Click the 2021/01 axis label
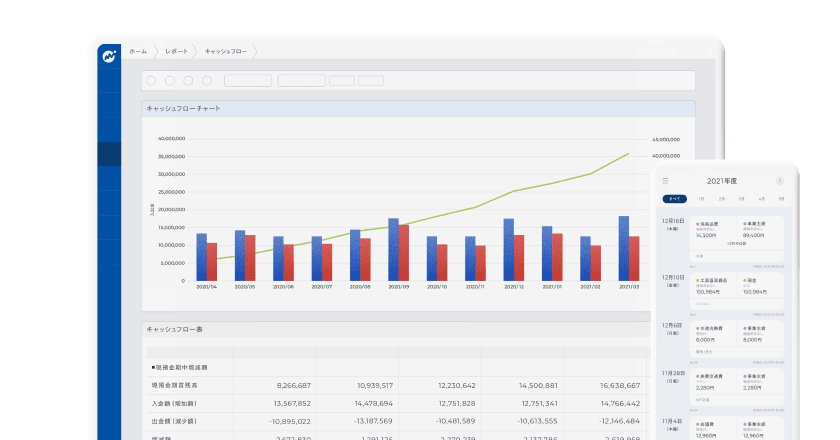840x440 pixels. (552, 287)
